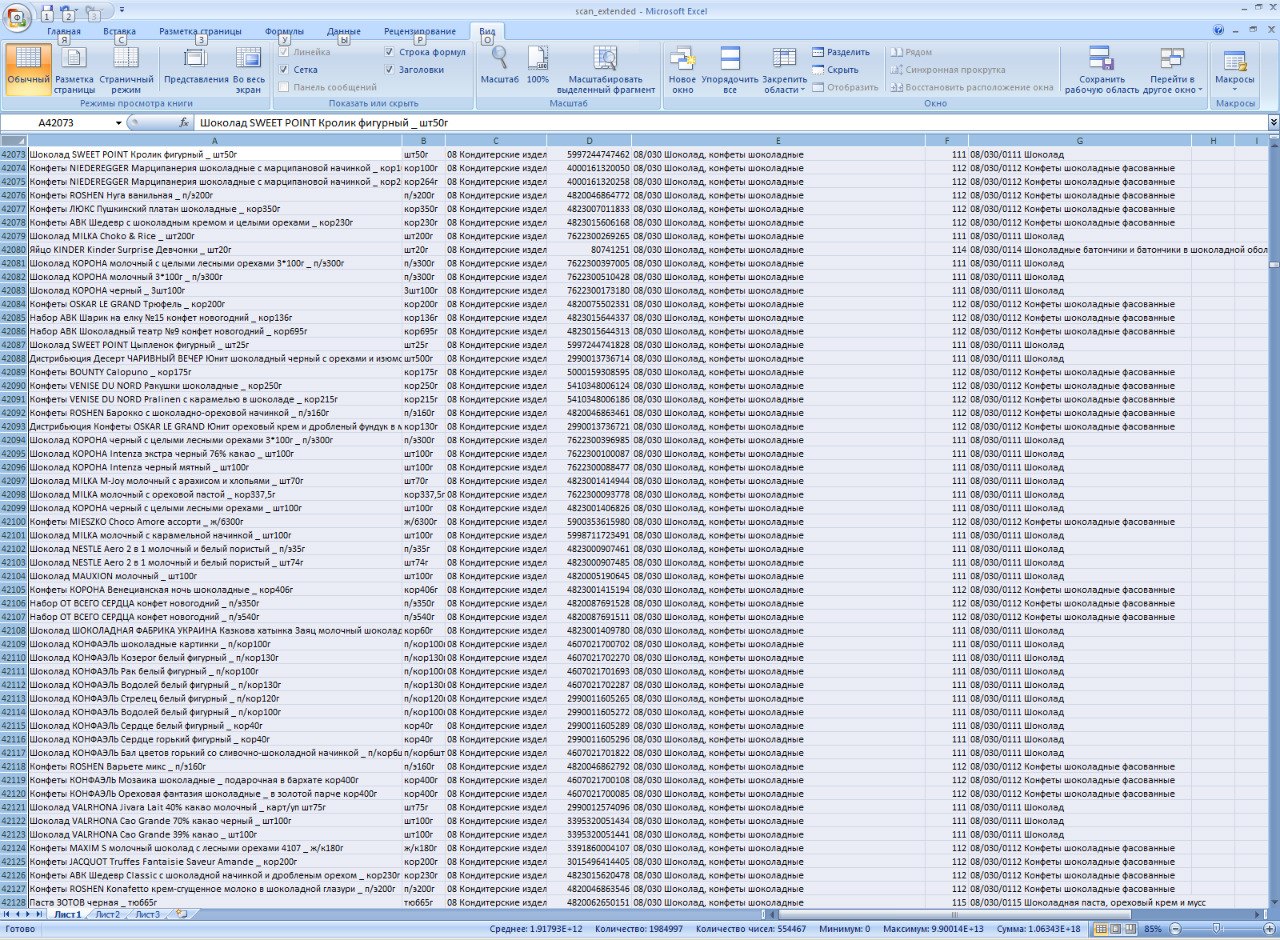
Task: Select cell Яйцо KINDER Kinder Surprise Девочки
Action: [215, 250]
